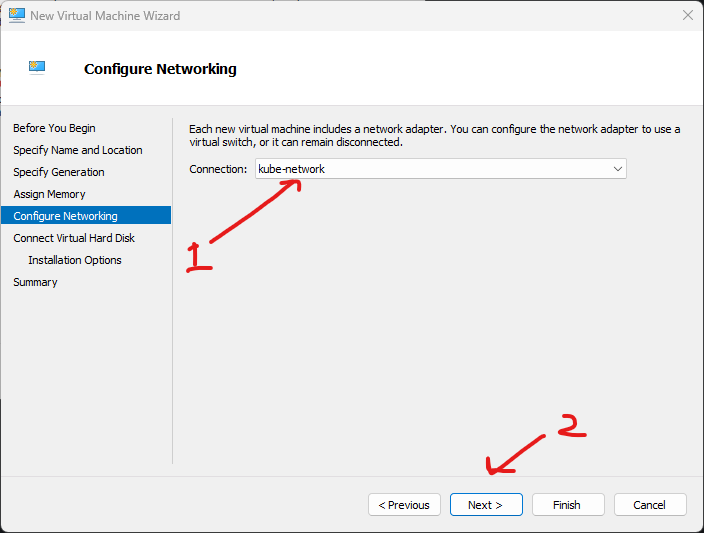Click Finish to complete the wizard
Image resolution: width=704 pixels, height=533 pixels.
click(x=568, y=505)
